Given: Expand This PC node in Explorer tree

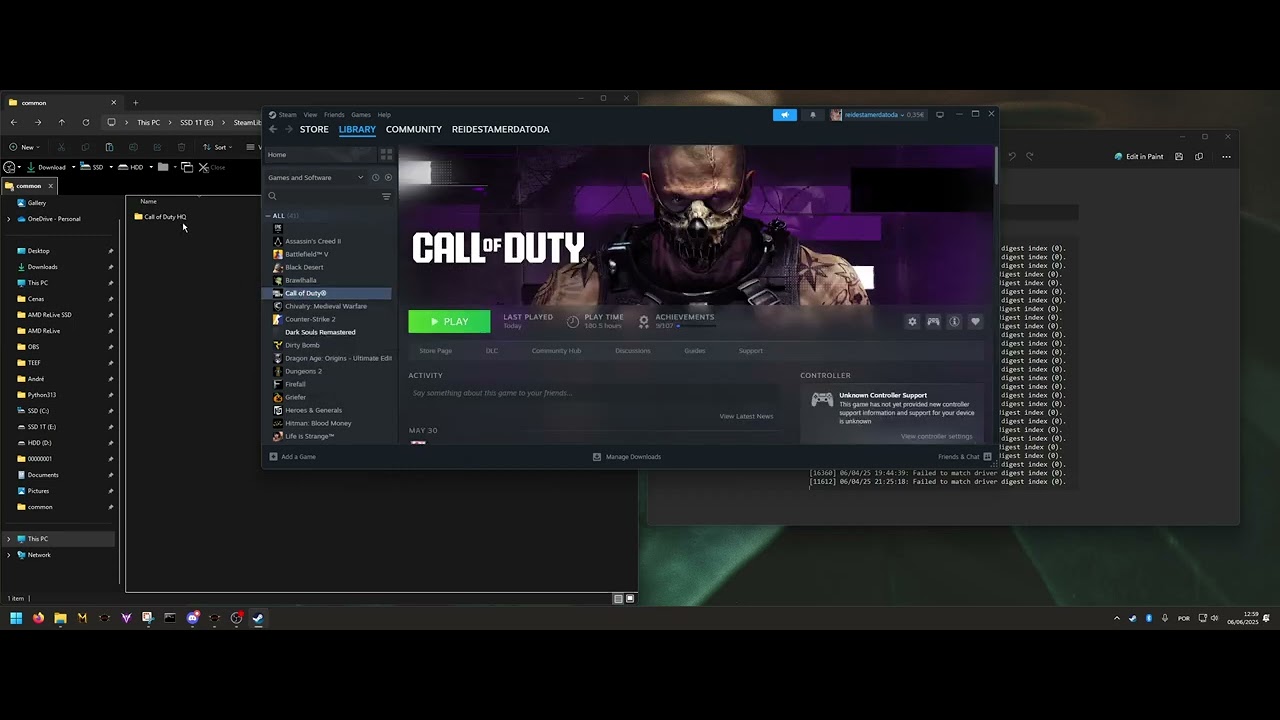Looking at the screenshot, I should (9, 539).
